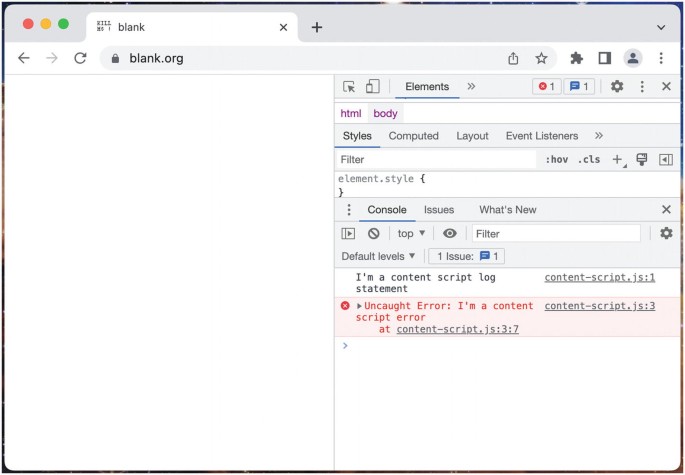Open console settings gear icon
This screenshot has height=475, width=685.
click(666, 233)
